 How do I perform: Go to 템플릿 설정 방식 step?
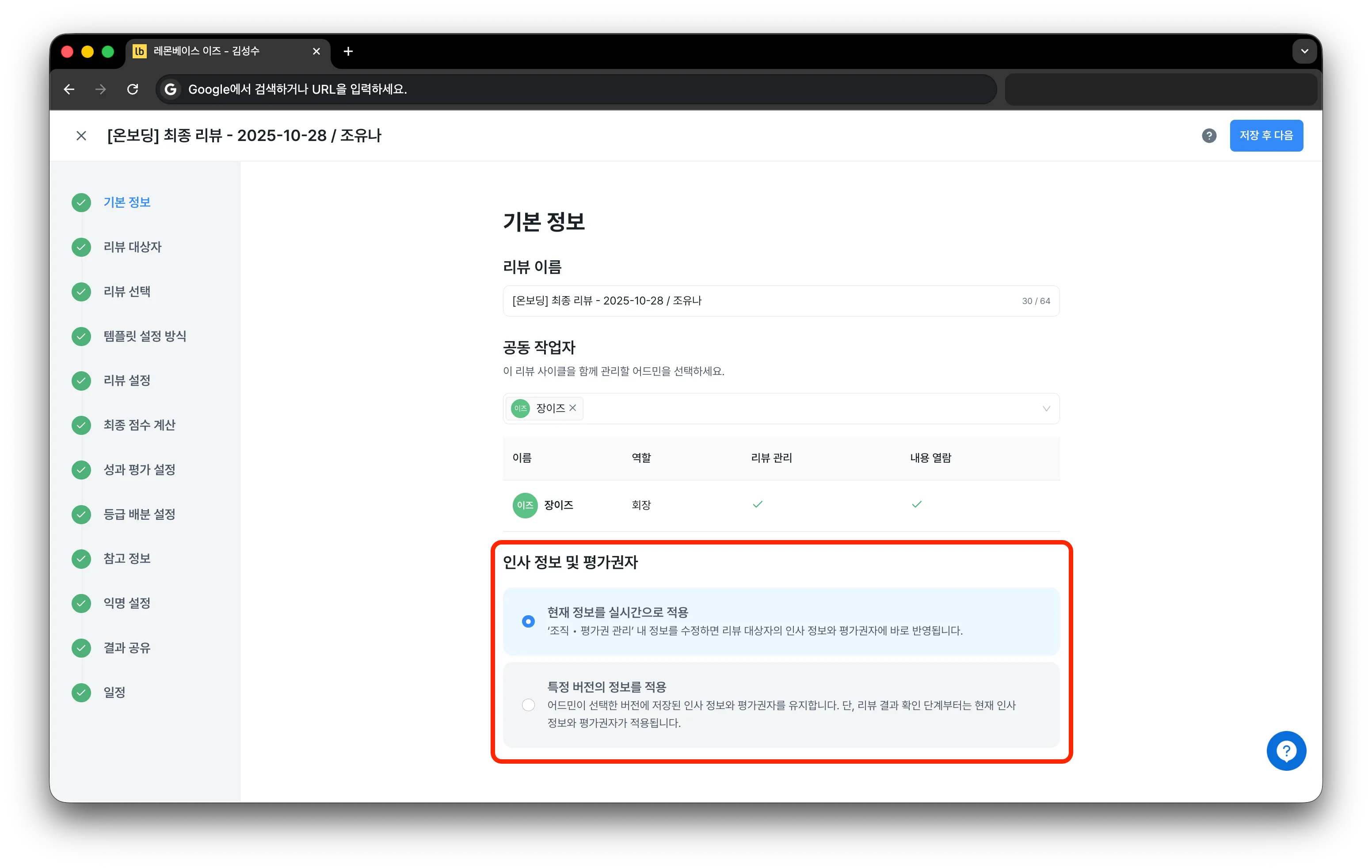[x=145, y=336]
